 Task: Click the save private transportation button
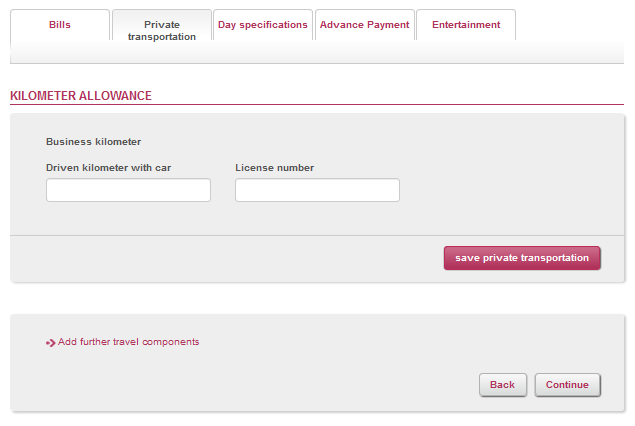[522, 258]
